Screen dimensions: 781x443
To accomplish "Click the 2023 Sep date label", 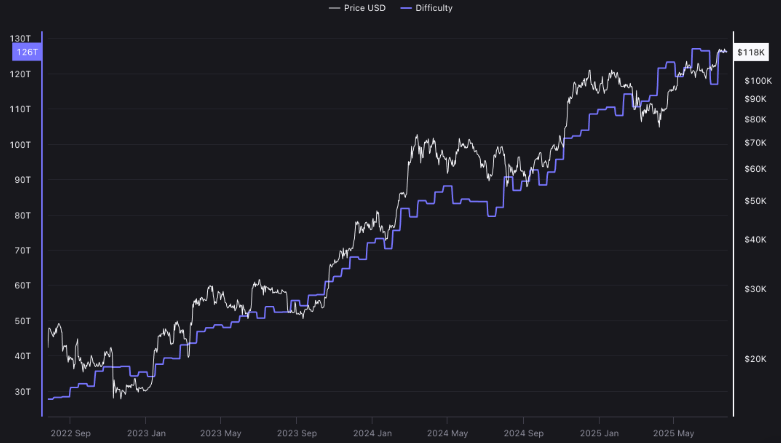I will [x=296, y=433].
